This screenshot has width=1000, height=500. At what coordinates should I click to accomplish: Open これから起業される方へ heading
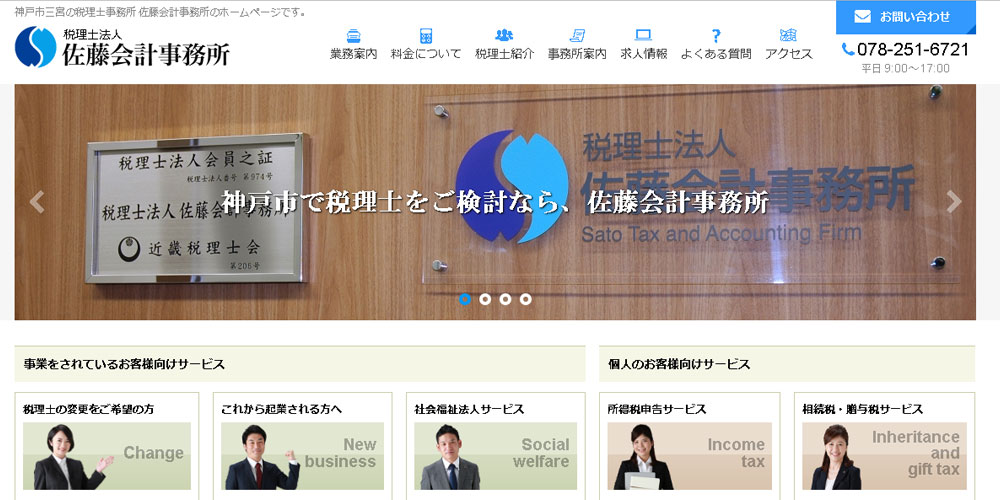click(281, 409)
